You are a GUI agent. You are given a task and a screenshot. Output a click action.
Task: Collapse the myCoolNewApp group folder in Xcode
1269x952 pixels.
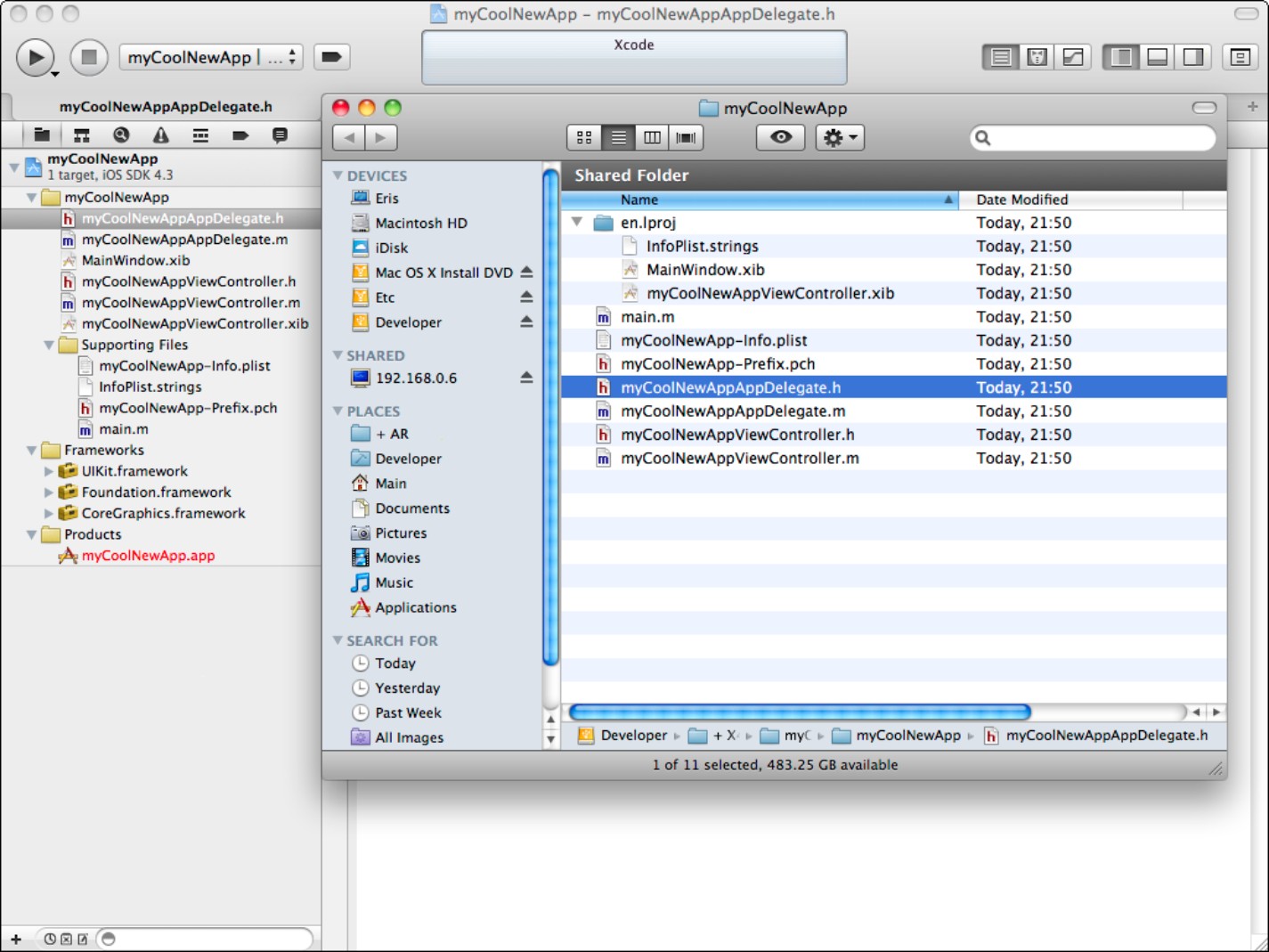point(32,198)
